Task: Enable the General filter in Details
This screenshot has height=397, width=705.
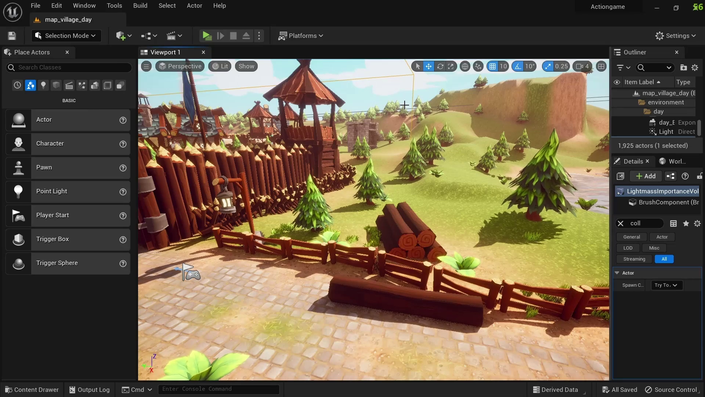Action: pyautogui.click(x=631, y=236)
